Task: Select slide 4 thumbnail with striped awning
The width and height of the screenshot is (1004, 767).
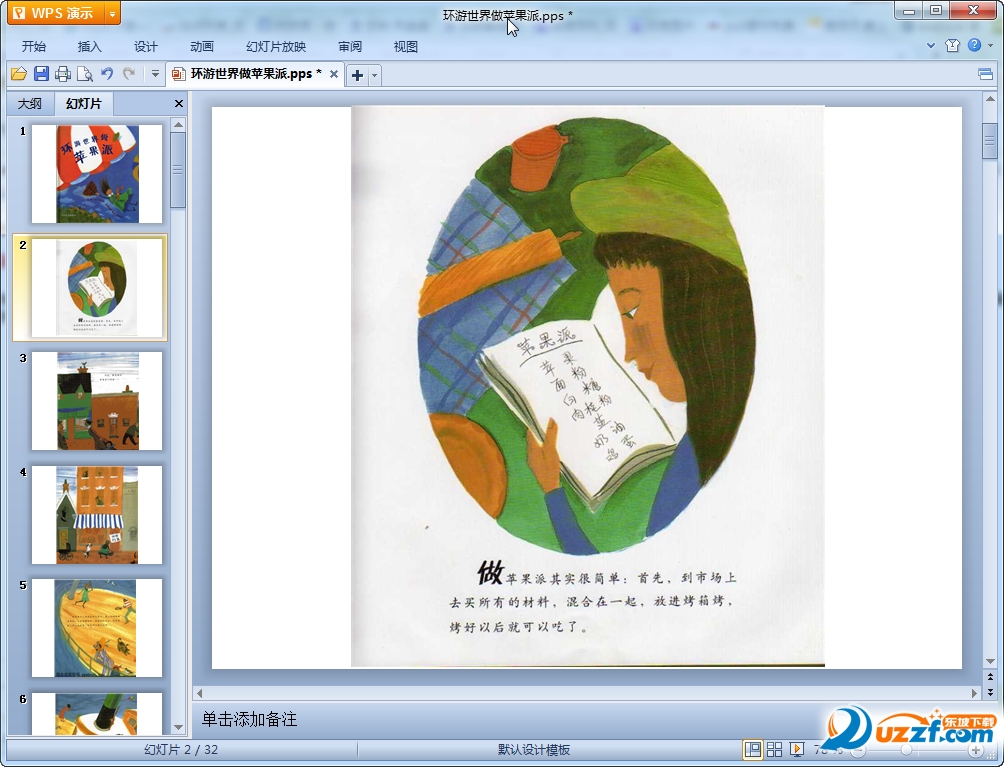Action: pos(97,515)
